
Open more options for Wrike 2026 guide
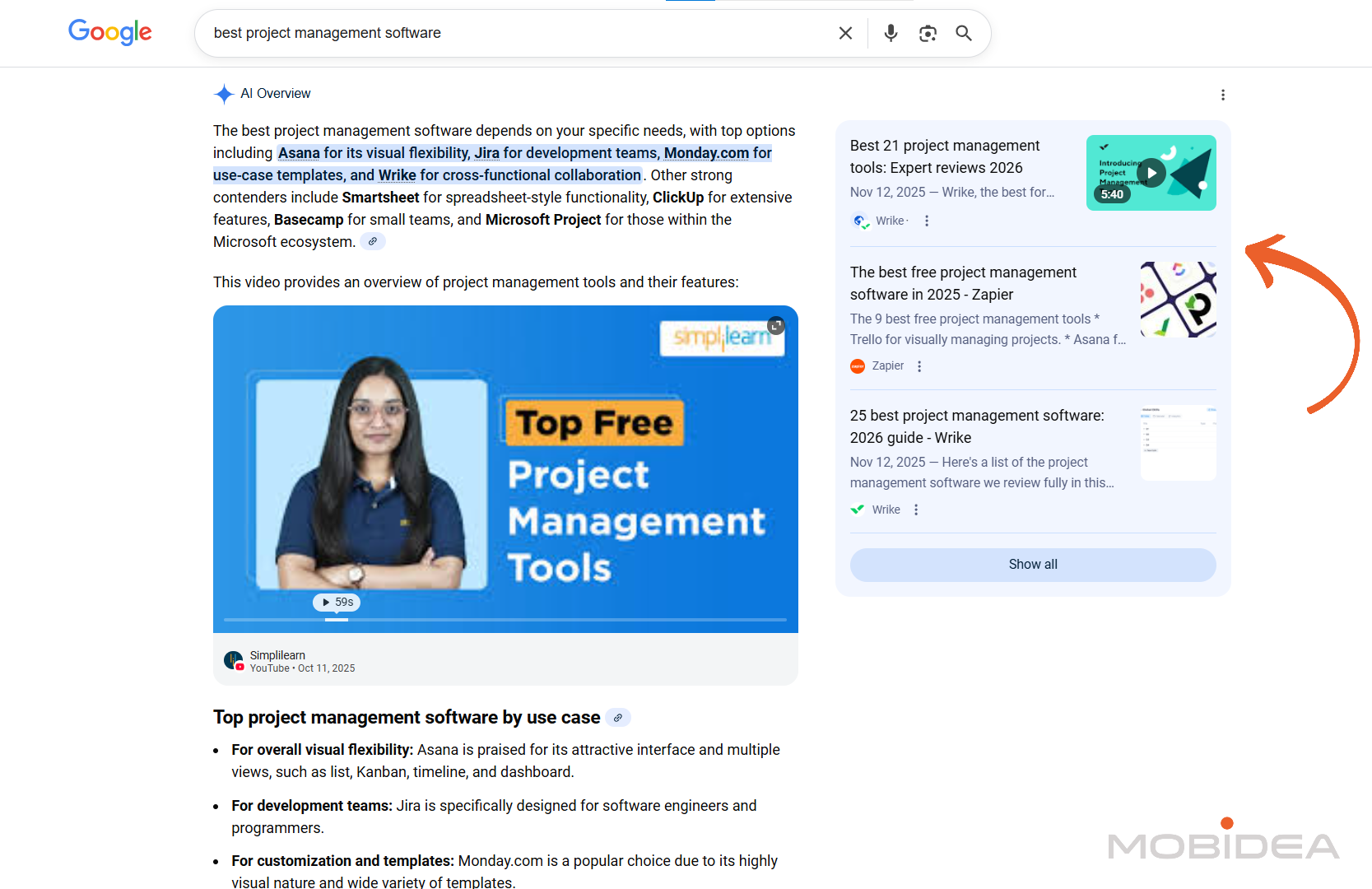916,510
